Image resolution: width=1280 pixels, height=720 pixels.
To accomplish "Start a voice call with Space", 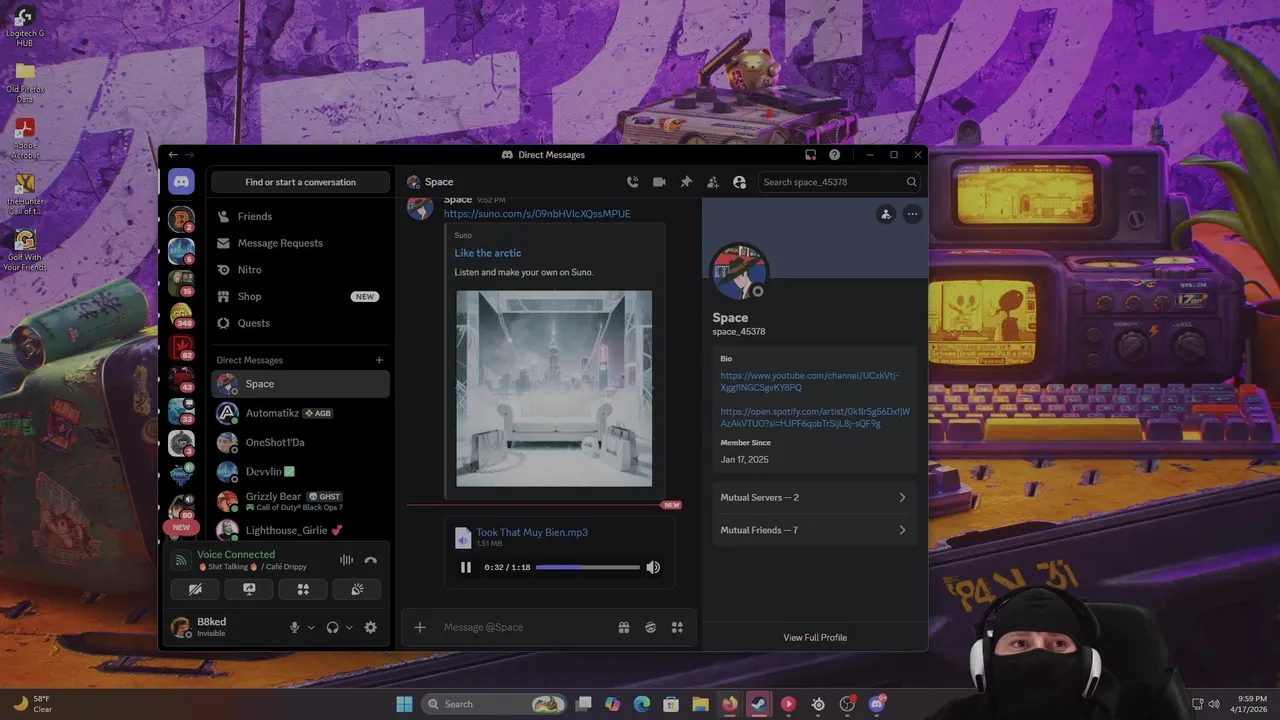I will pos(632,182).
